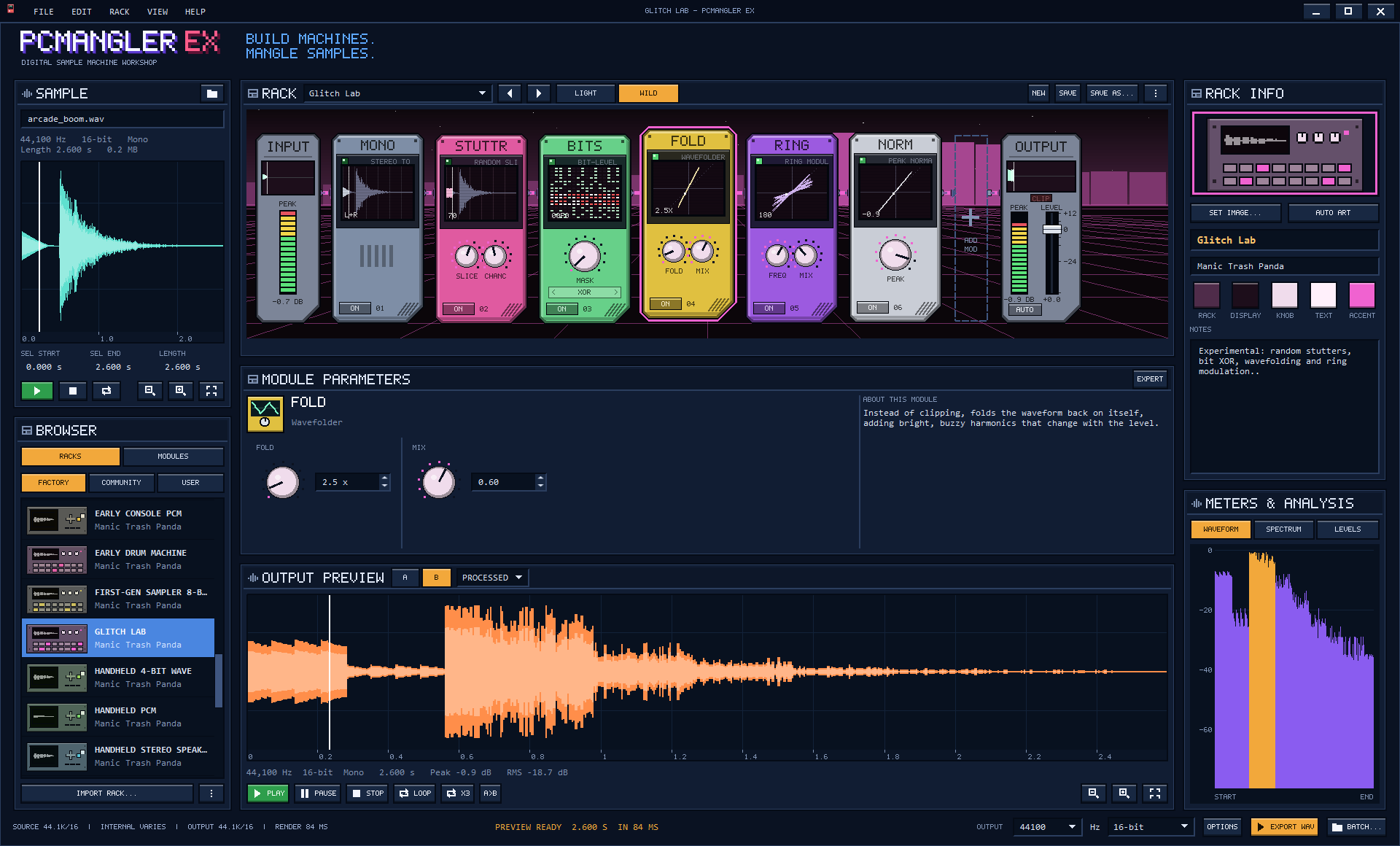
Task: Add a module in the empty slot
Action: pyautogui.click(x=971, y=228)
